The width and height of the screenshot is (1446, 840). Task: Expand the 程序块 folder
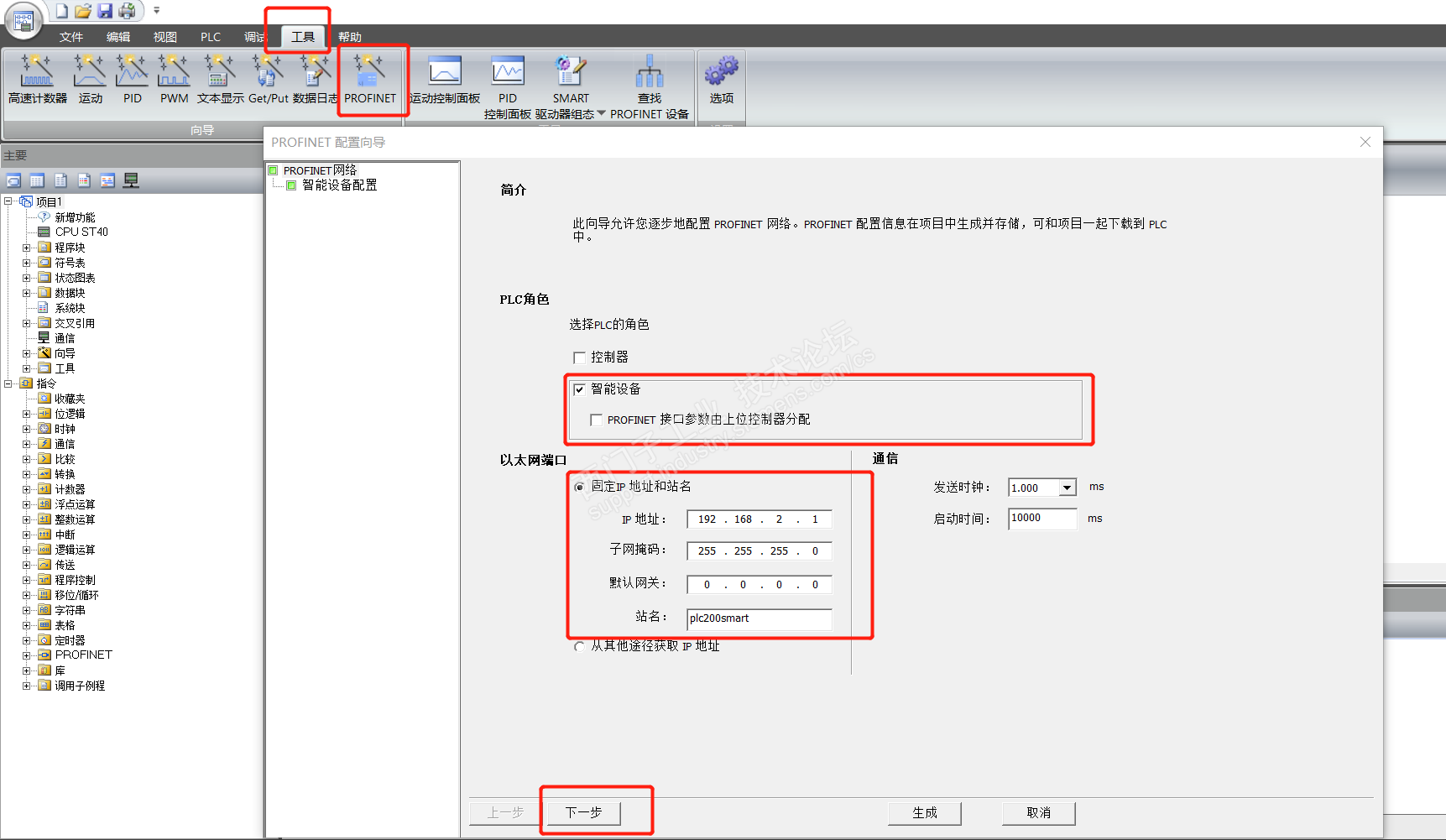[x=27, y=248]
